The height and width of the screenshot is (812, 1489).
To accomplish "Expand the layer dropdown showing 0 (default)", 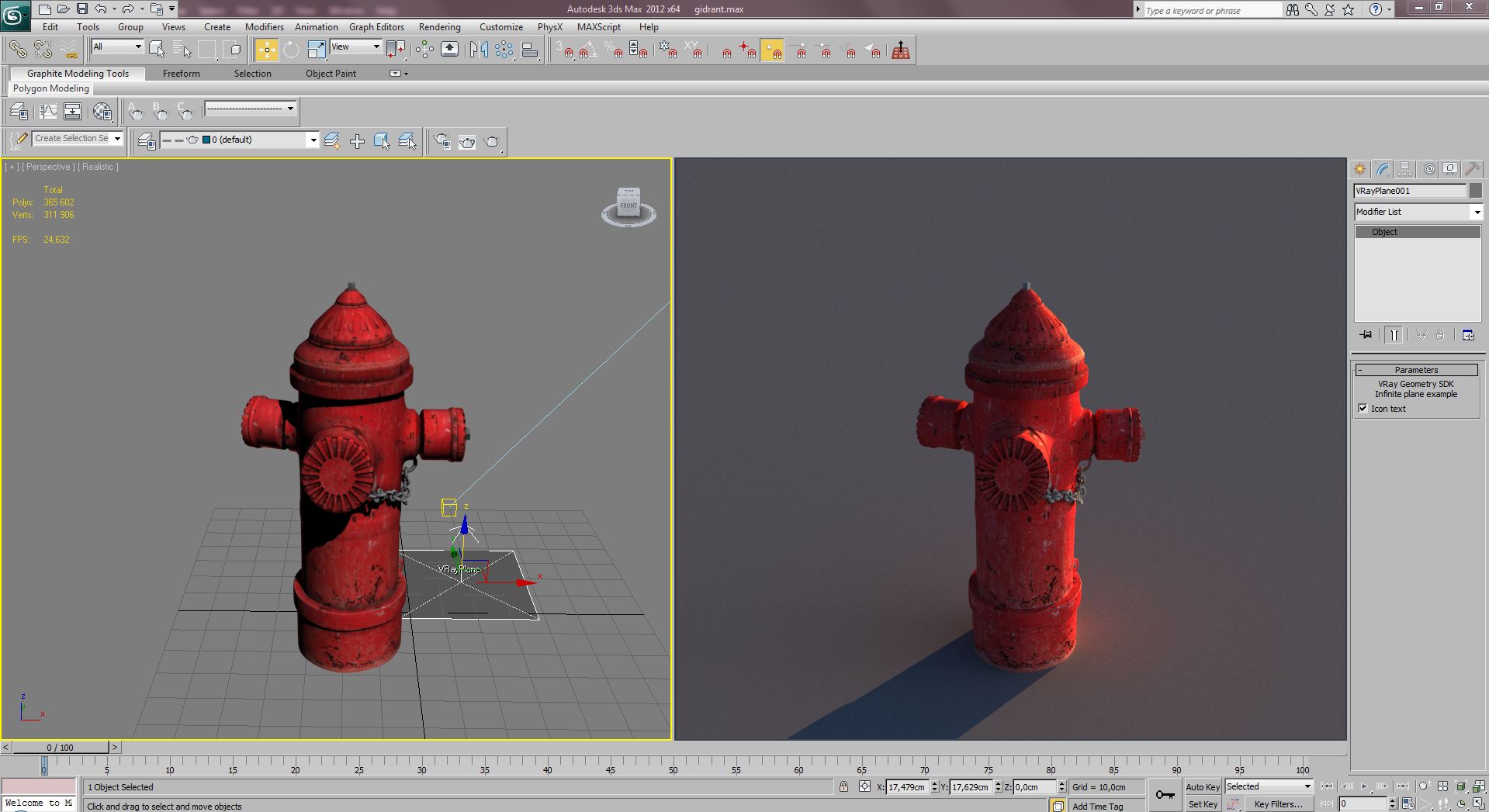I will tap(313, 140).
